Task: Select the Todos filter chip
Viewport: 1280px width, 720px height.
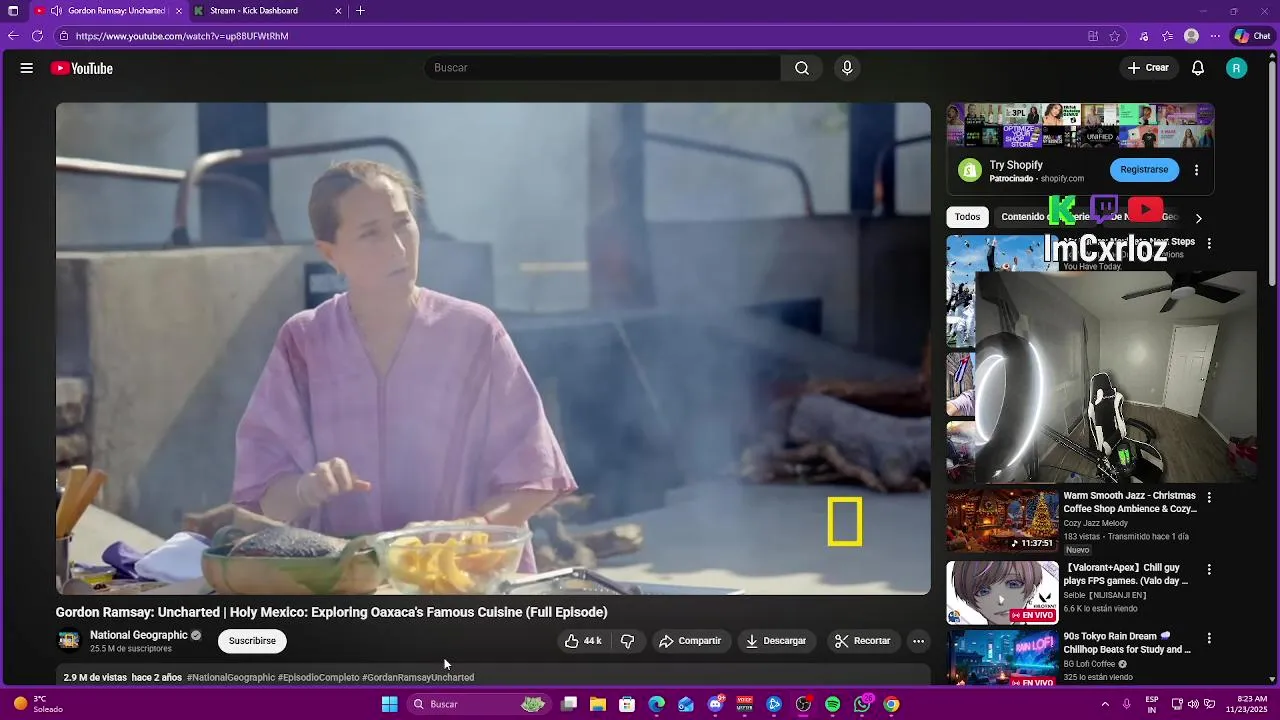Action: [x=967, y=217]
